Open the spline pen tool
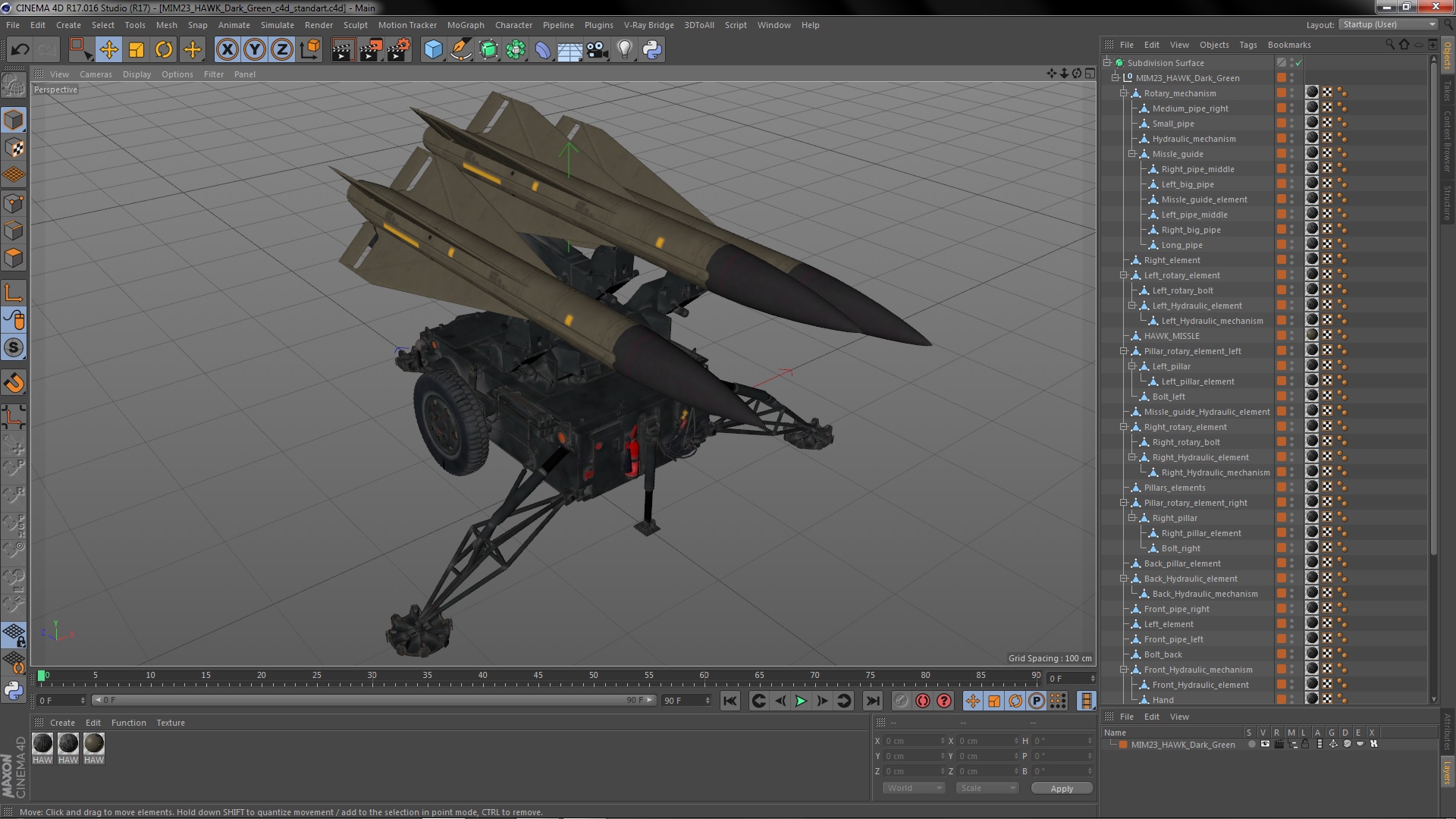Viewport: 1456px width, 819px height. pyautogui.click(x=460, y=50)
